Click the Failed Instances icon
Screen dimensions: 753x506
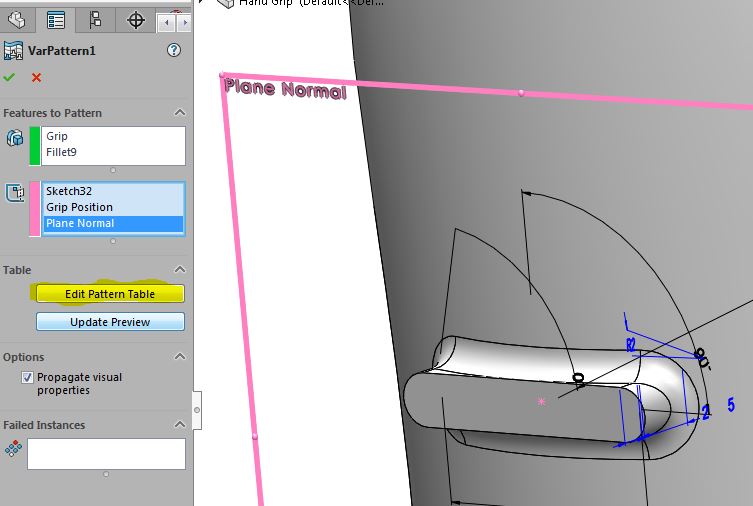click(13, 448)
